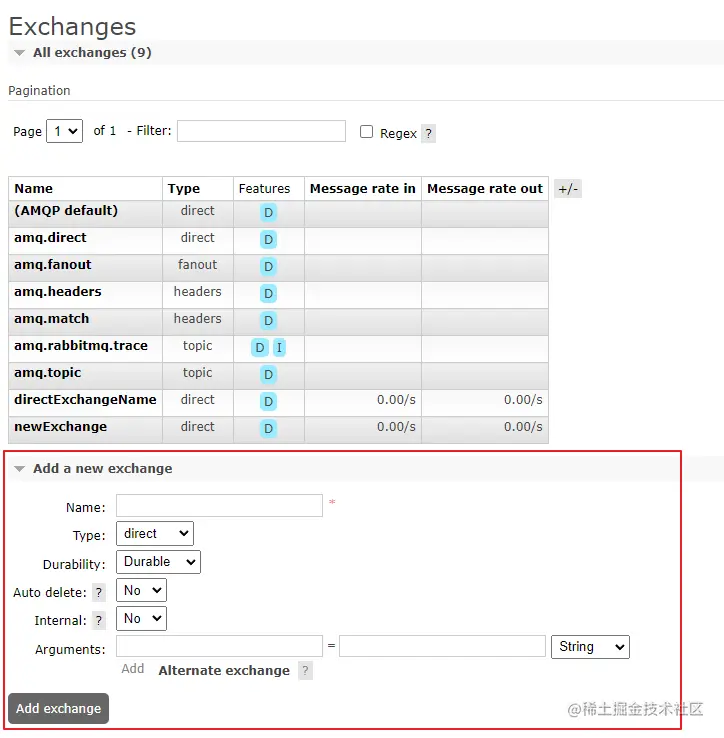This screenshot has height=738, width=724.
Task: Sort exchanges by Type column
Action: 184,188
